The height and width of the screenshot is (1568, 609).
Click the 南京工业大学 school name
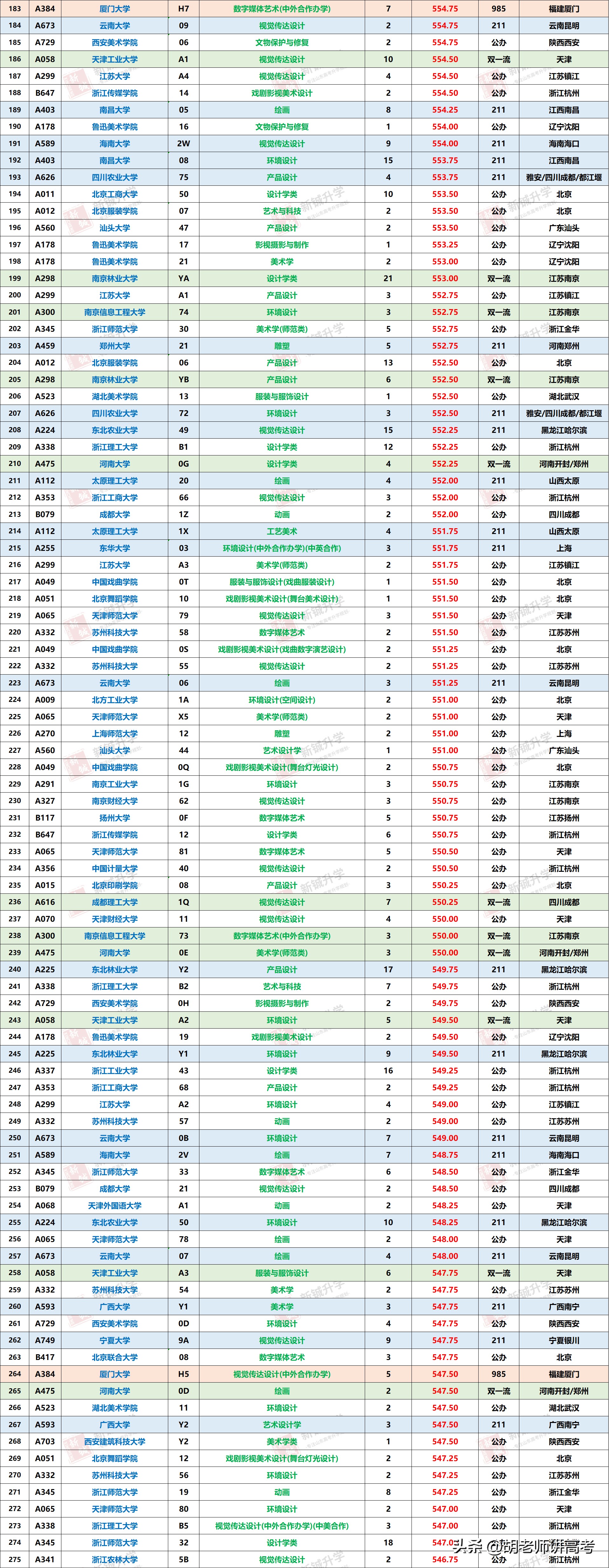point(114,784)
